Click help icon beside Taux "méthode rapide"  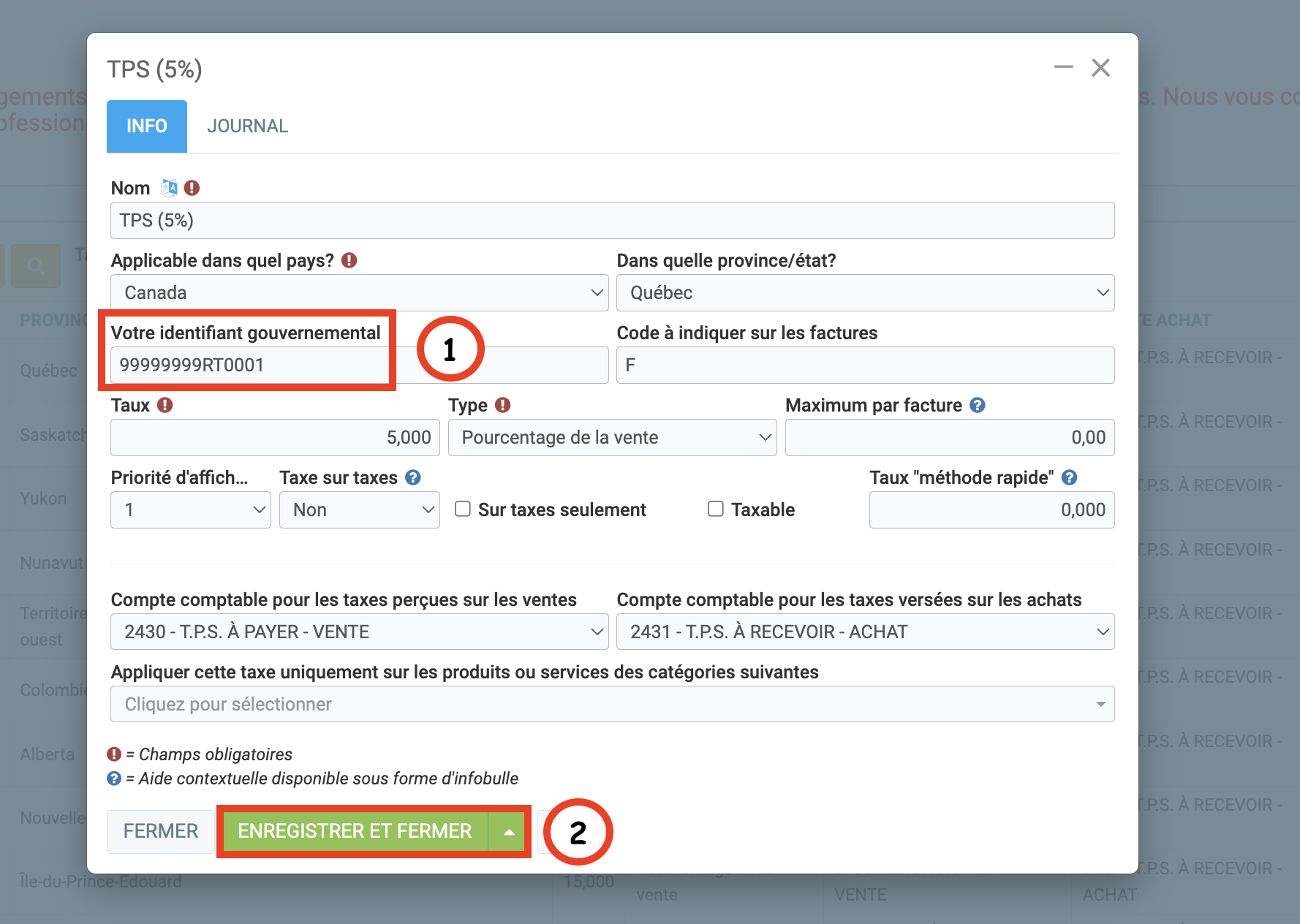point(1069,477)
